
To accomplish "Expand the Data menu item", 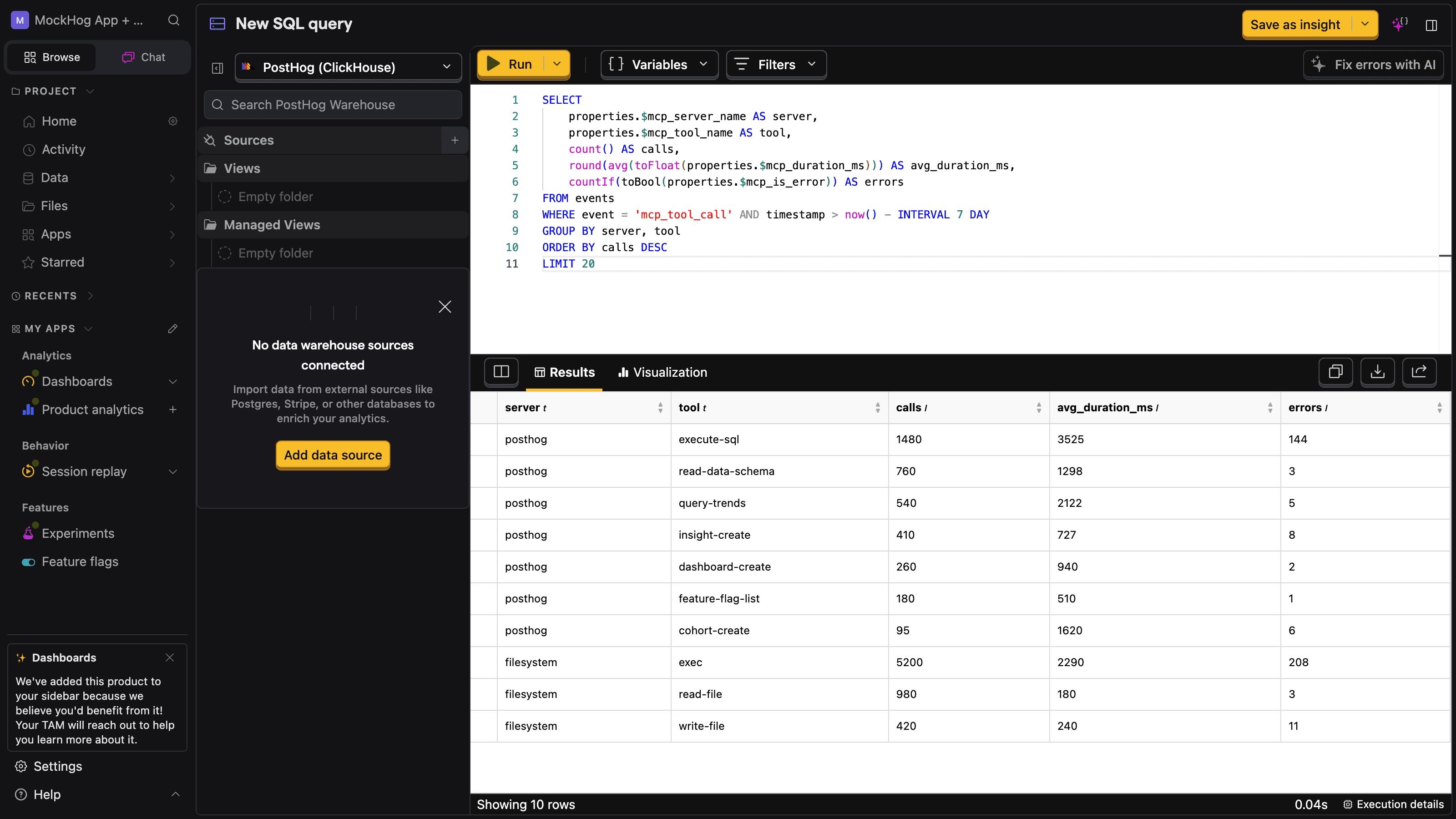I will [172, 178].
